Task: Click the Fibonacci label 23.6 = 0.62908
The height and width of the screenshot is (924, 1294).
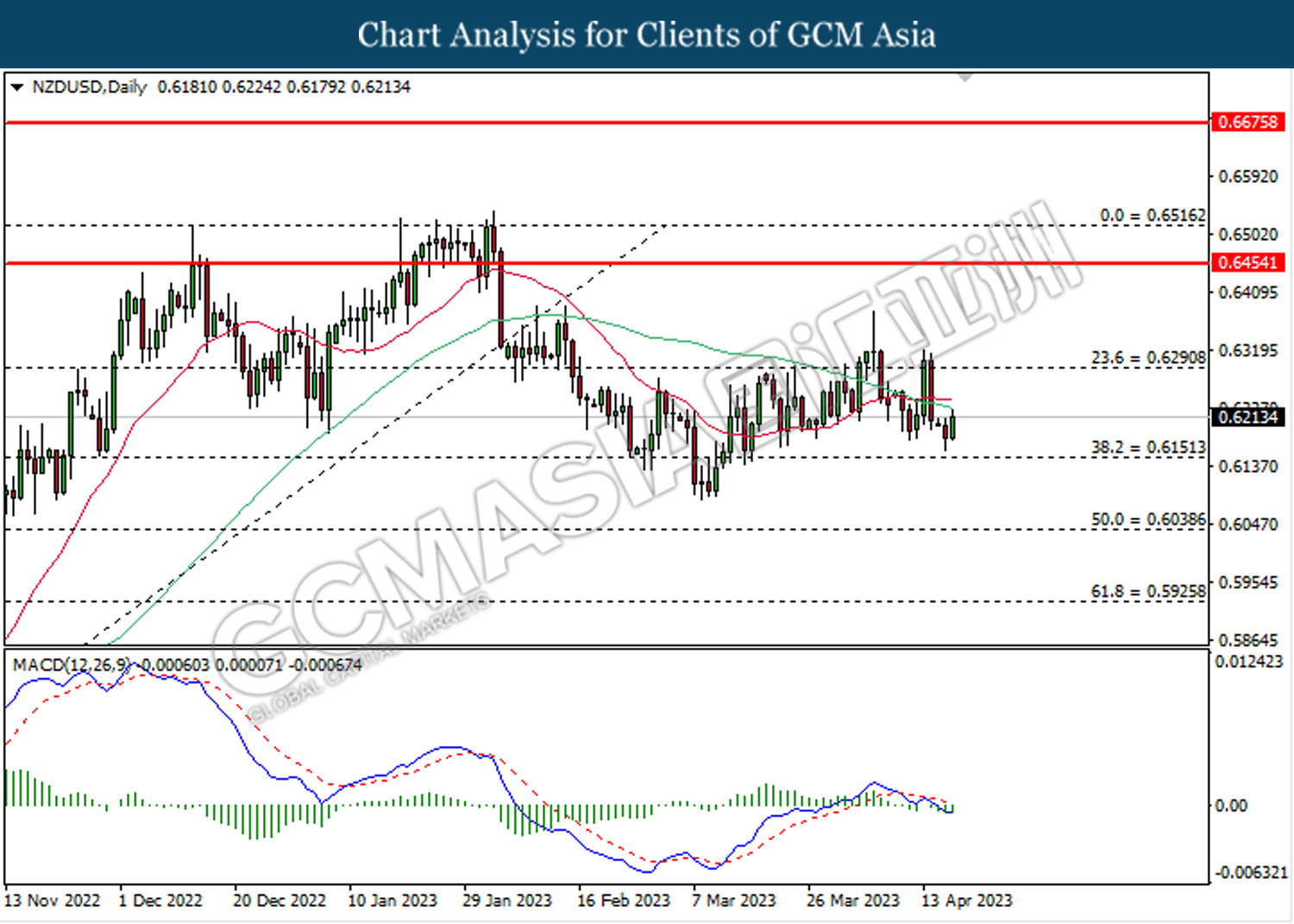Action: [x=1148, y=357]
